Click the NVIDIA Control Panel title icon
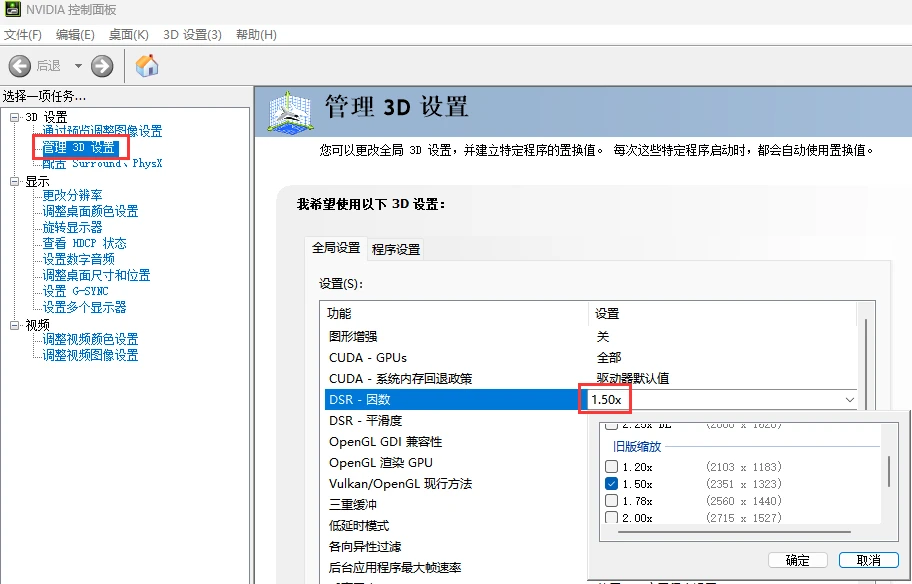This screenshot has width=912, height=584. tap(12, 9)
